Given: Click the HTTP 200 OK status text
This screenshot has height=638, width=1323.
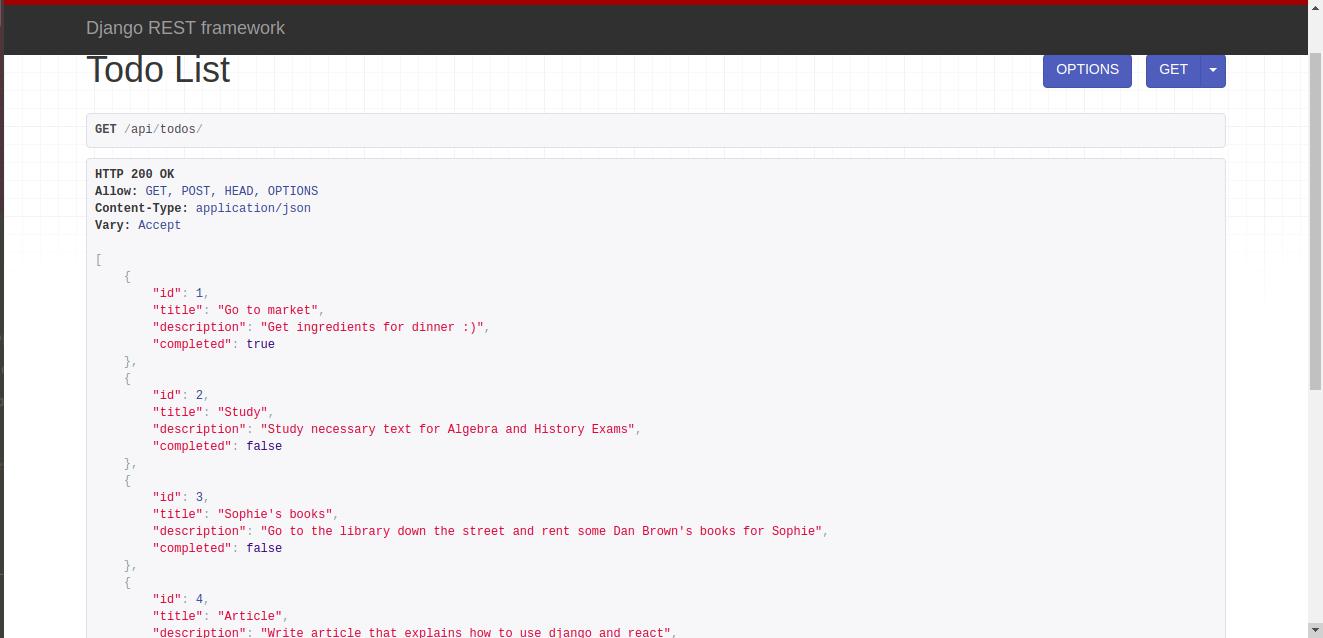Looking at the screenshot, I should (x=134, y=173).
